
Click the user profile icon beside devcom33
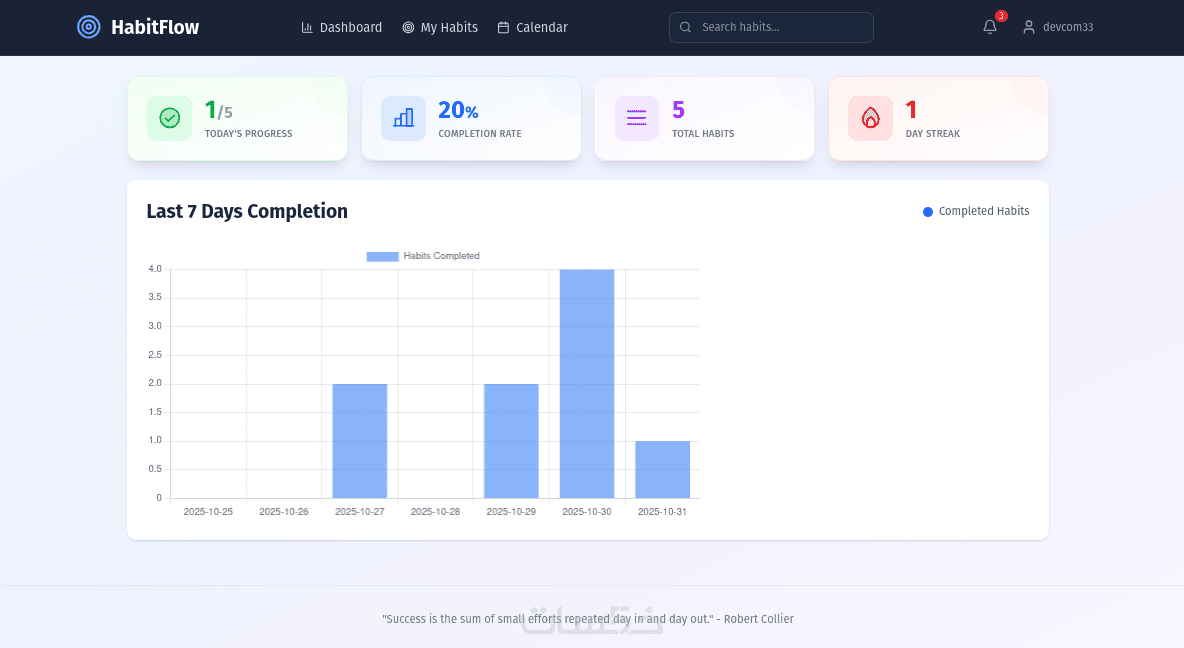[x=1028, y=27]
